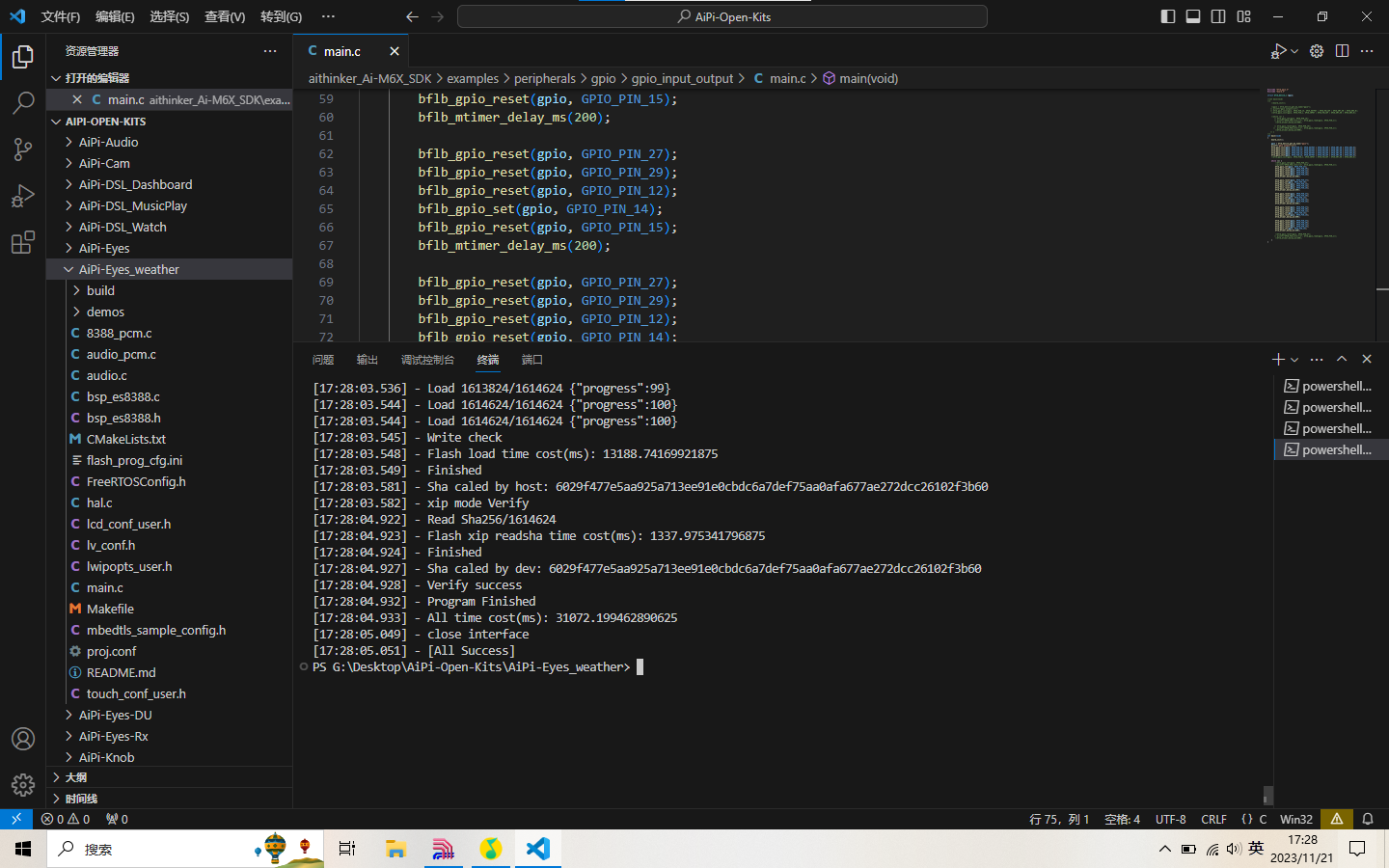Open the Extensions view
This screenshot has height=868, width=1389.
tap(23, 242)
